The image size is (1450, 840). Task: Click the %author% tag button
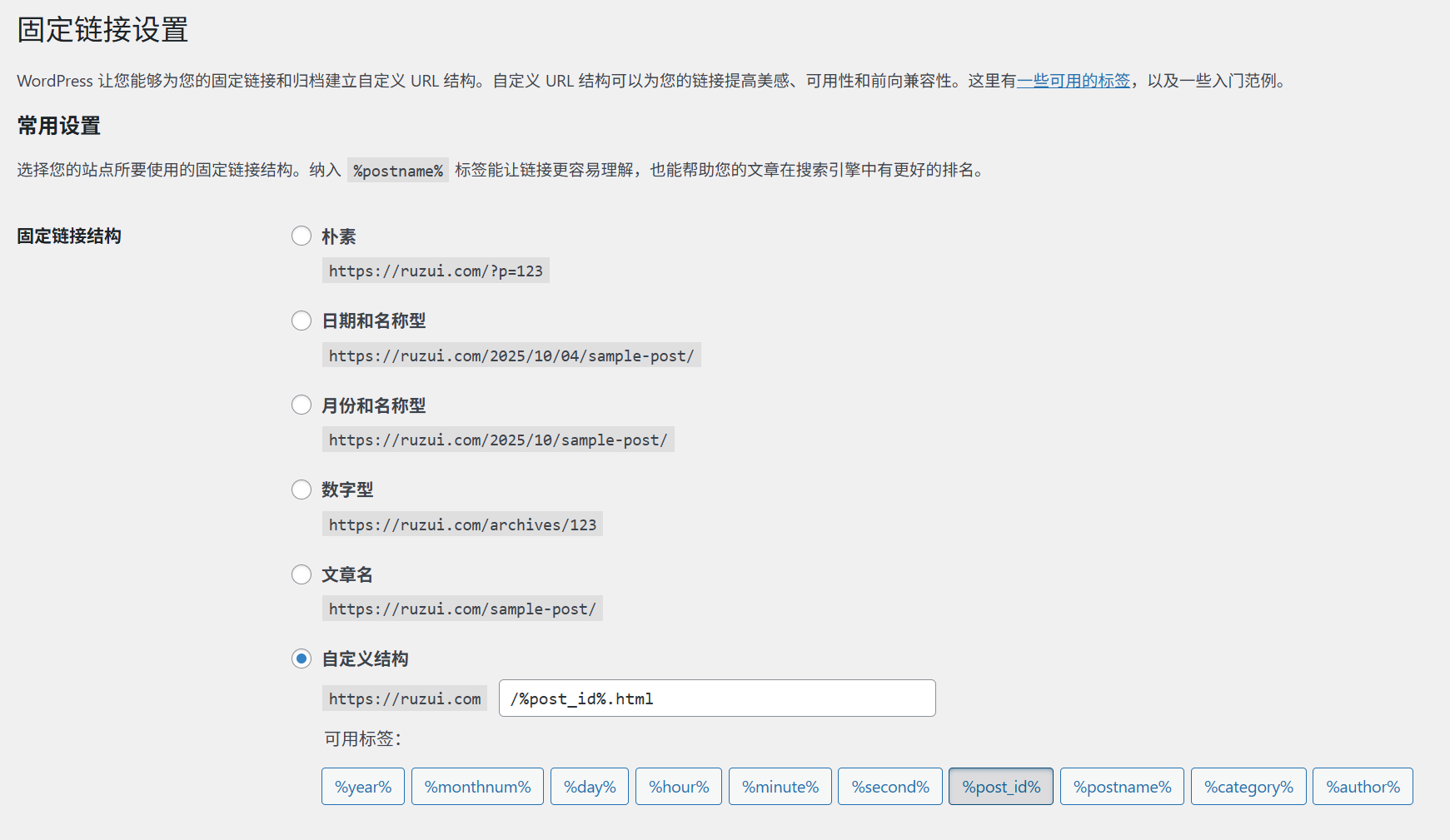tap(1363, 787)
